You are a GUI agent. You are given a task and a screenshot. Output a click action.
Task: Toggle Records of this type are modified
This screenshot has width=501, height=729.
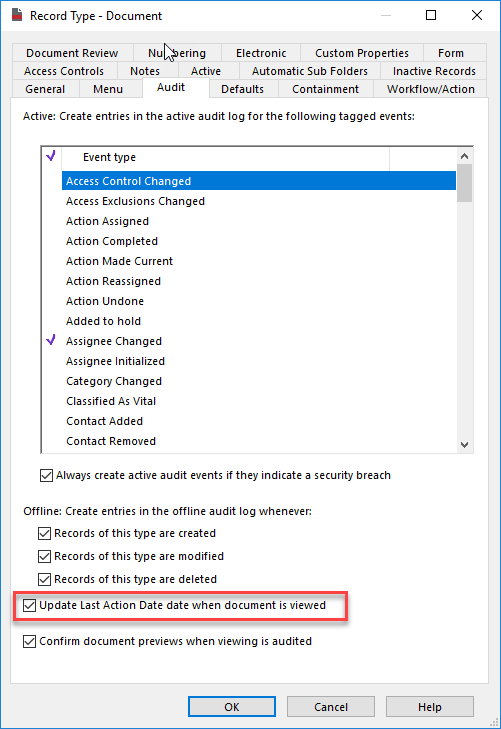point(44,556)
